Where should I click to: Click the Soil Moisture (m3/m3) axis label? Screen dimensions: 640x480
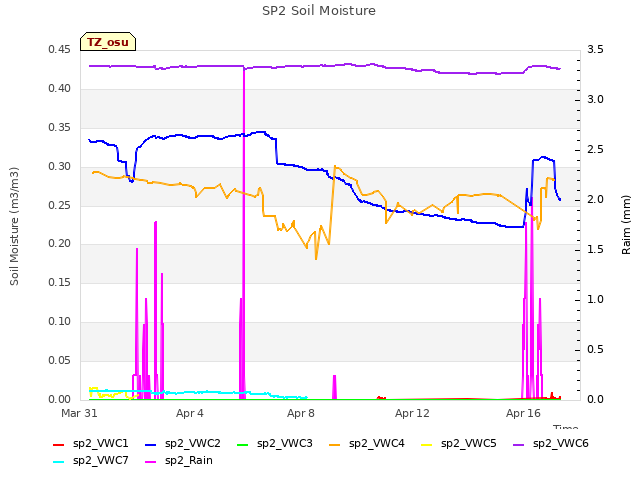point(14,226)
